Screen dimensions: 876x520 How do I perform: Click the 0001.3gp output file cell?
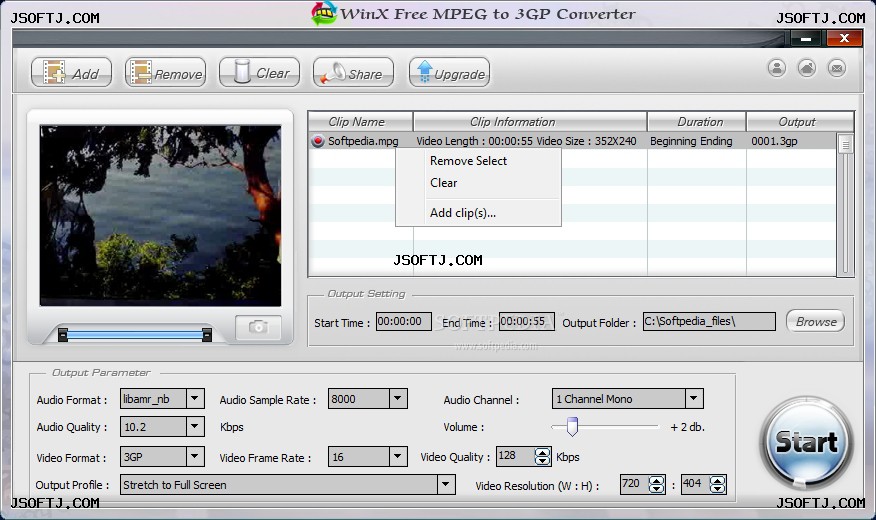point(774,141)
